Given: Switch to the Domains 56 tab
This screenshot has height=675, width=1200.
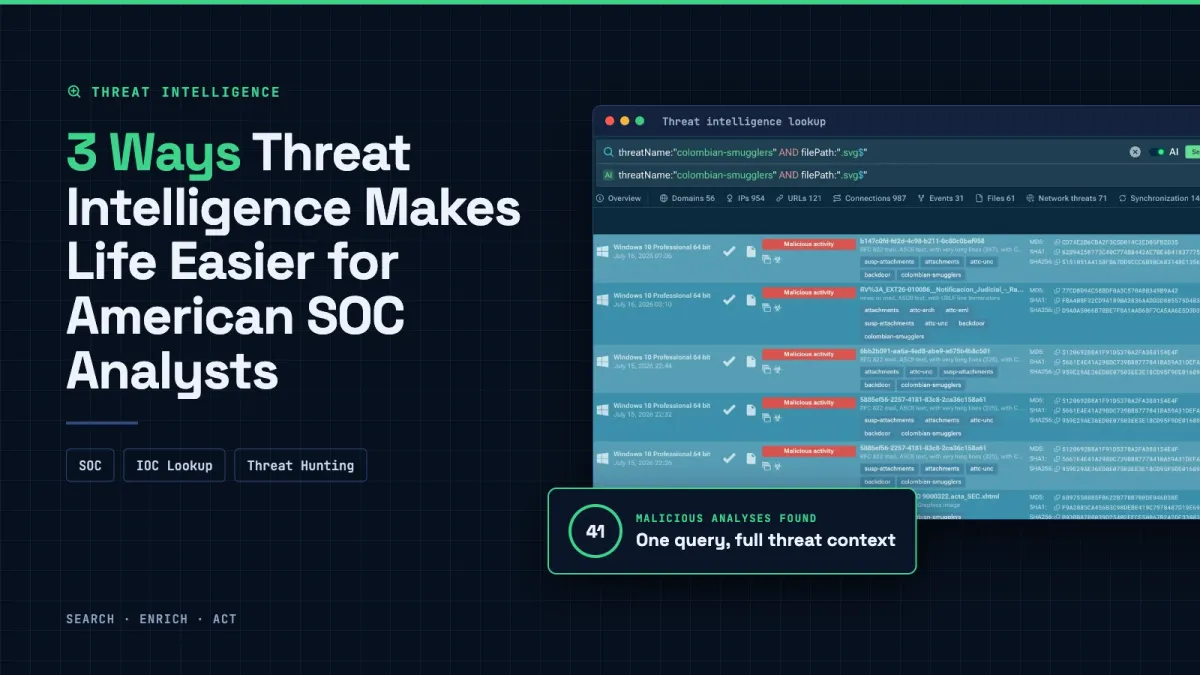Looking at the screenshot, I should (x=687, y=198).
